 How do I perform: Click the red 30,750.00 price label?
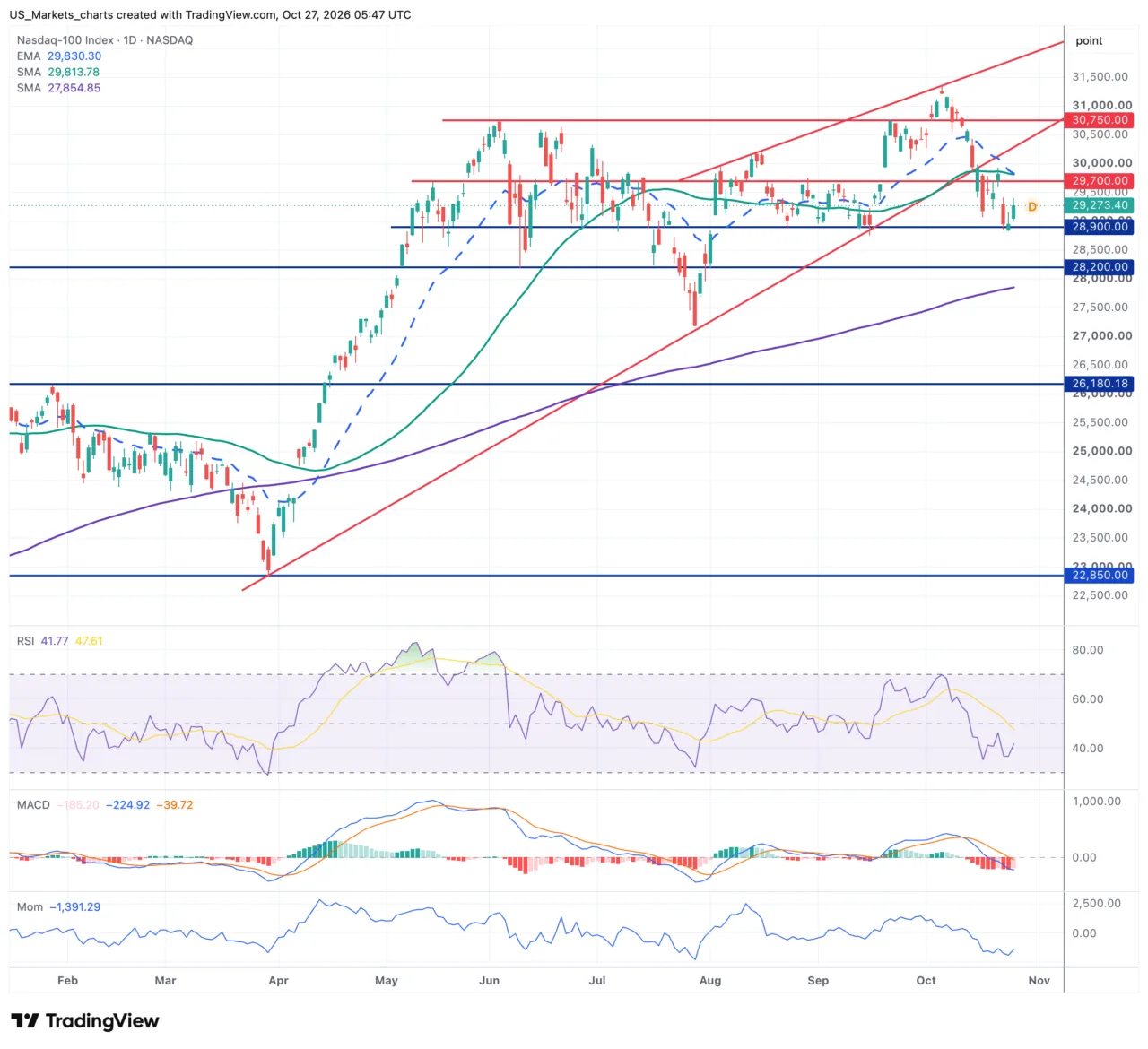(1100, 120)
